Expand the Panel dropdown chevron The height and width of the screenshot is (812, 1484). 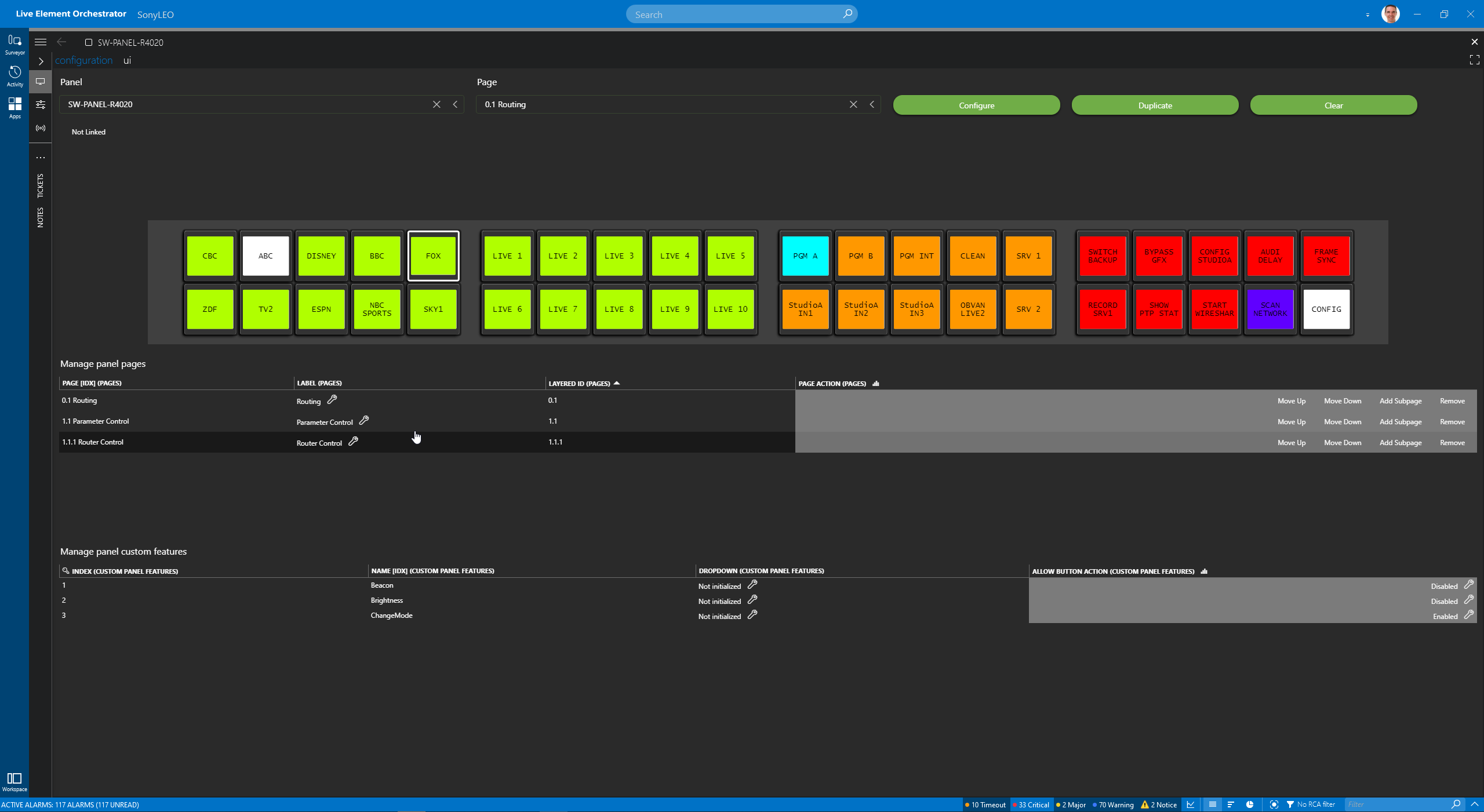point(455,104)
